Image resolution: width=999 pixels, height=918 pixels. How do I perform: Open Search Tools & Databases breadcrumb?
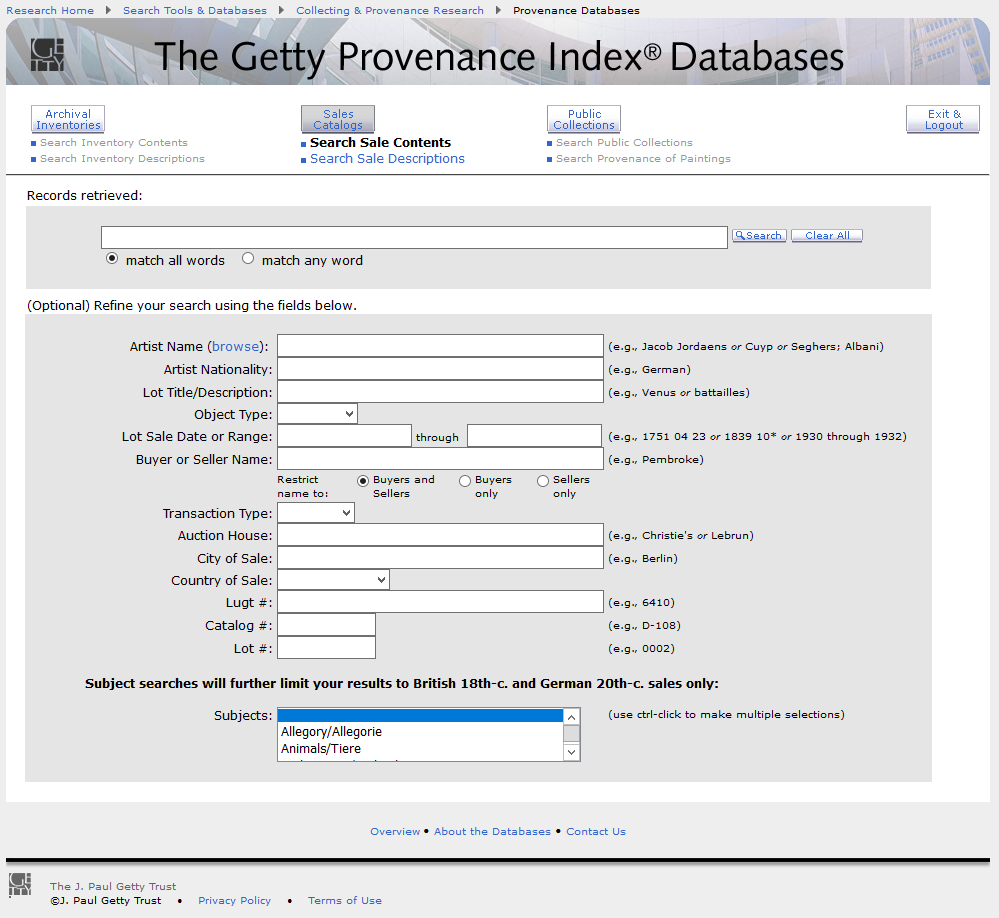(195, 11)
